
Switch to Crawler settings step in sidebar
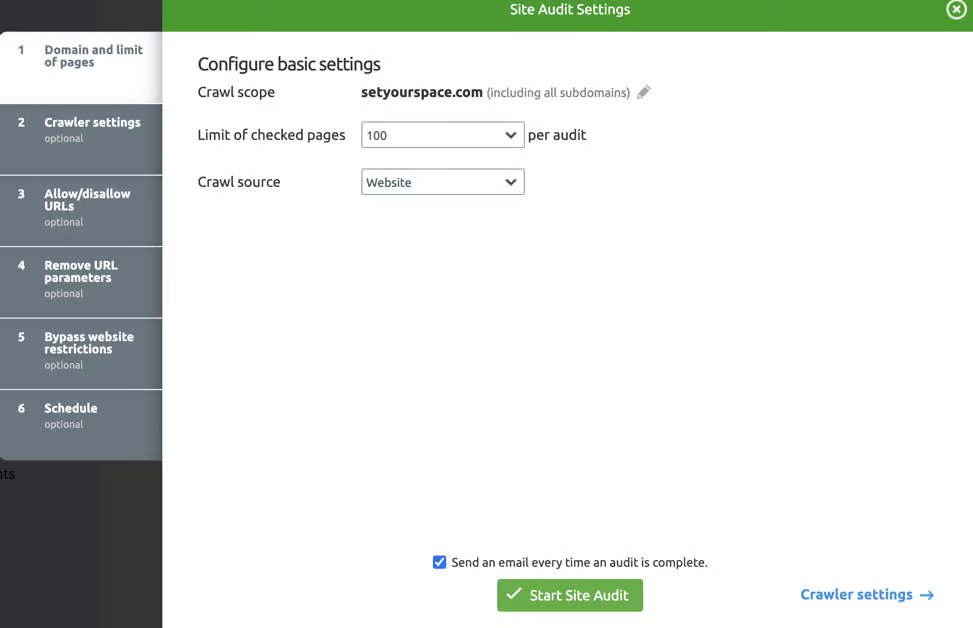click(x=81, y=139)
